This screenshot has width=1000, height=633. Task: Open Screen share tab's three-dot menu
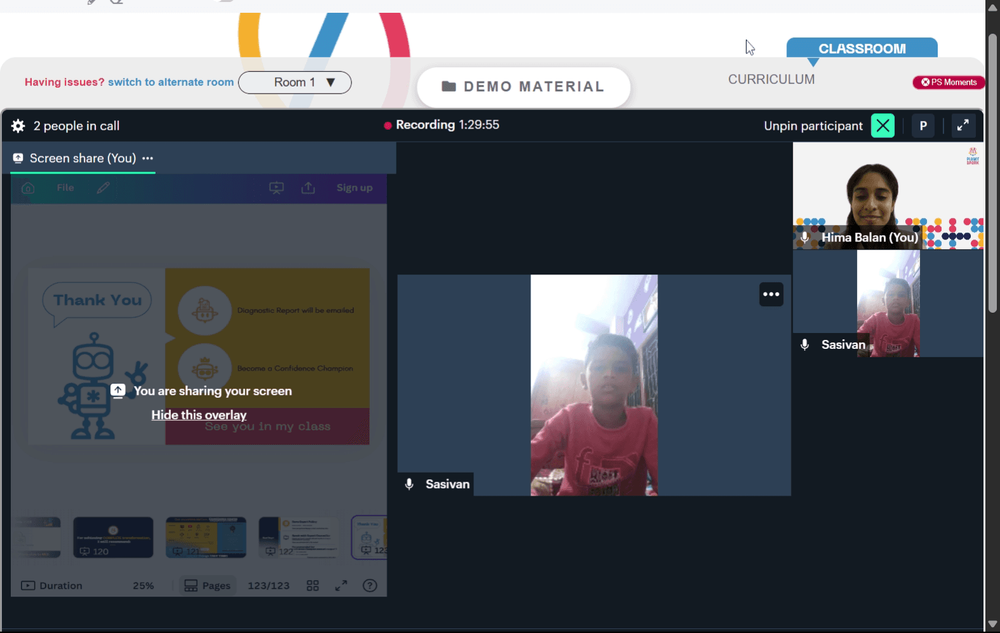[x=148, y=158]
